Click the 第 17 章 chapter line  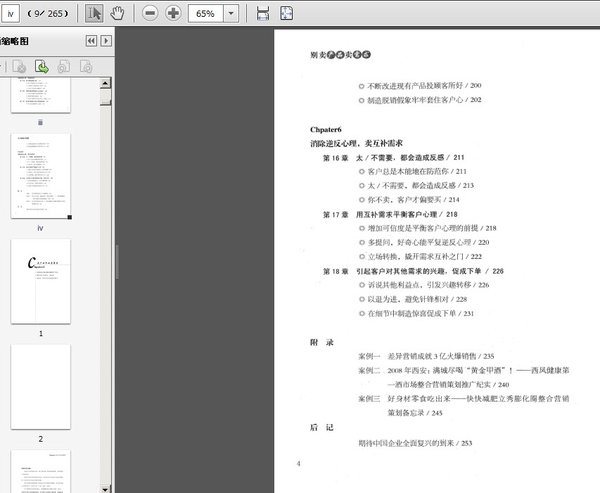[x=390, y=214]
